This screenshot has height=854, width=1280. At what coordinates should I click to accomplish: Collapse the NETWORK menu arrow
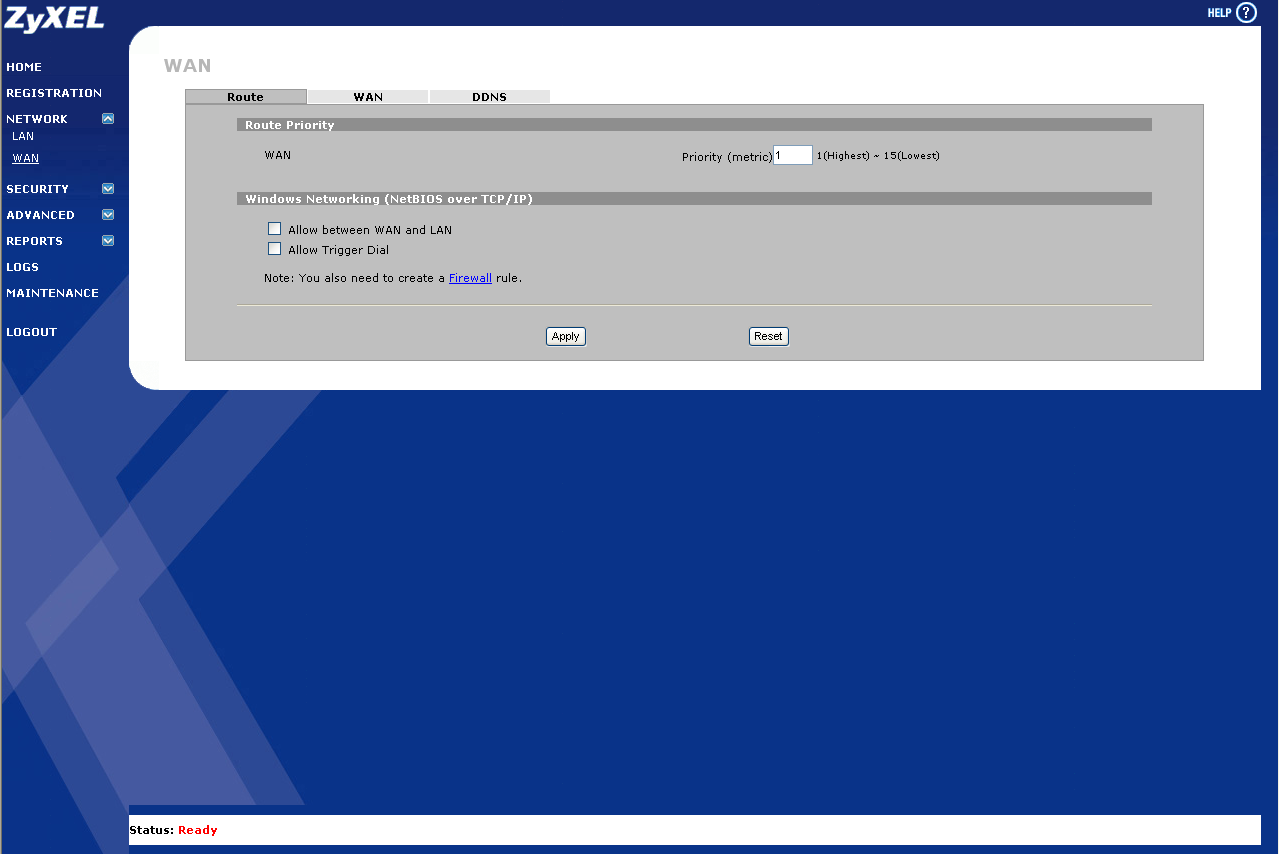(x=108, y=119)
